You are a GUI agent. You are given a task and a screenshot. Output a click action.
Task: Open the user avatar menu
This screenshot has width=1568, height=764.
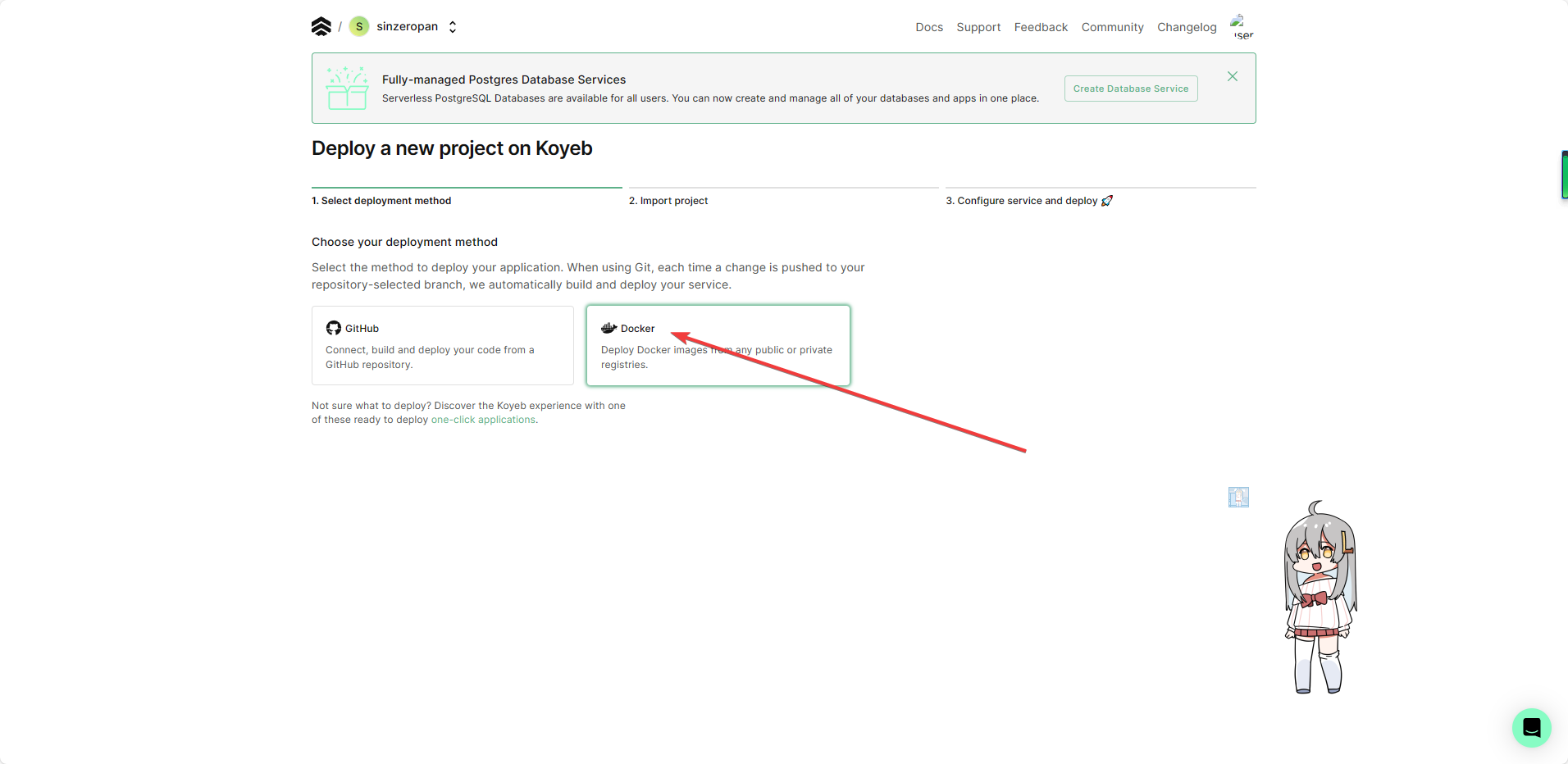1242,26
